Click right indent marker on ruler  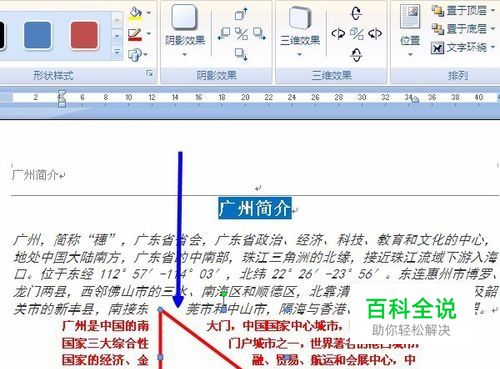415,99
